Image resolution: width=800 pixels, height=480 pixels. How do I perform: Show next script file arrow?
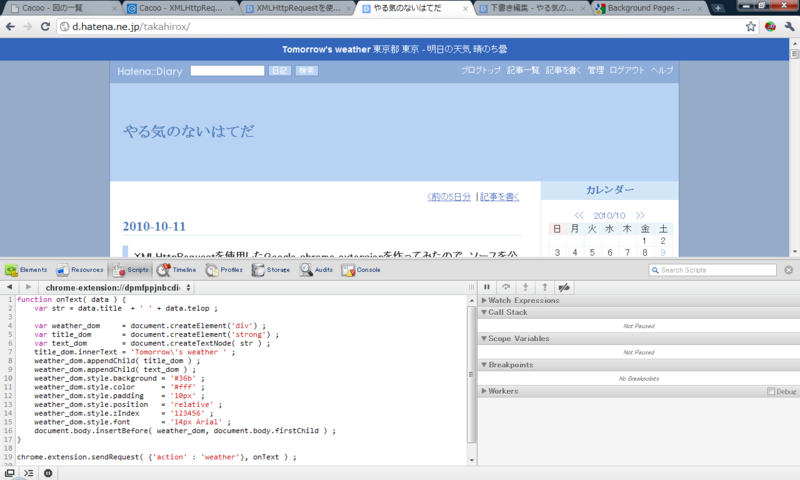[29, 287]
